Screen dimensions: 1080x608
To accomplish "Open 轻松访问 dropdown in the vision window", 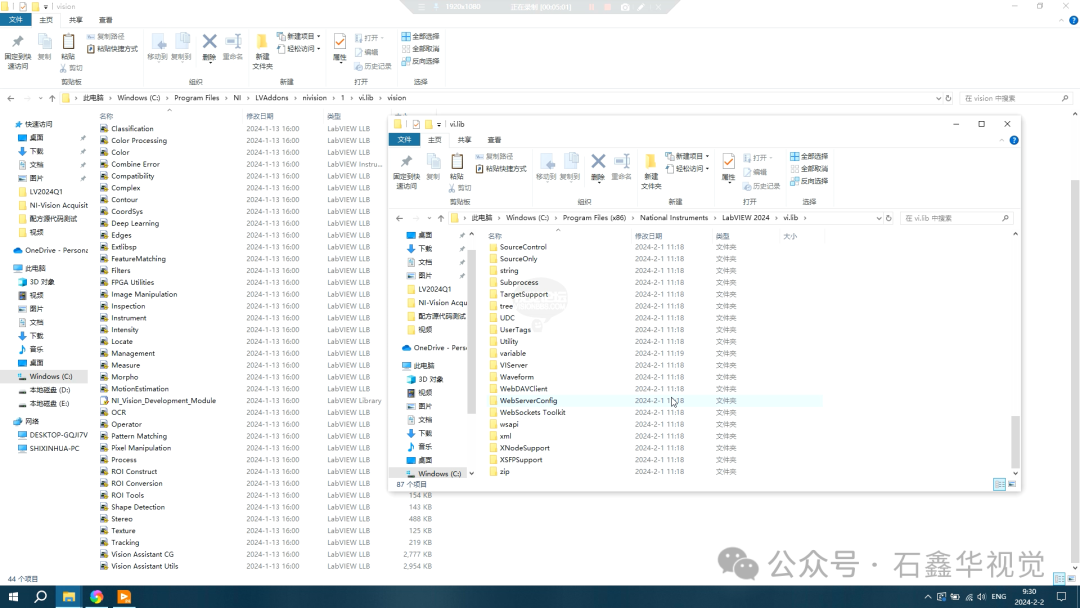I will (299, 49).
